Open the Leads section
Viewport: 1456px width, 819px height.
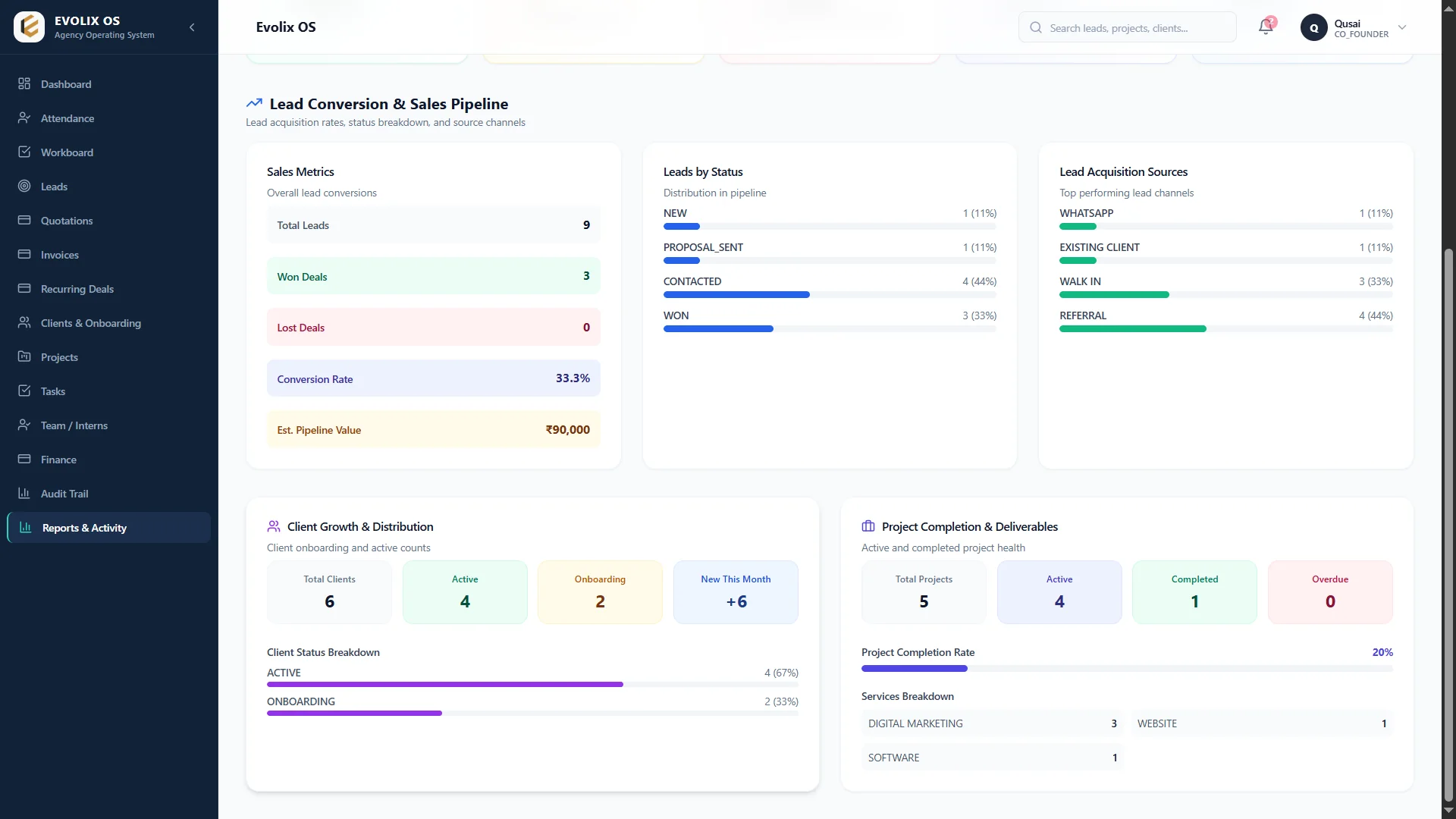108,186
